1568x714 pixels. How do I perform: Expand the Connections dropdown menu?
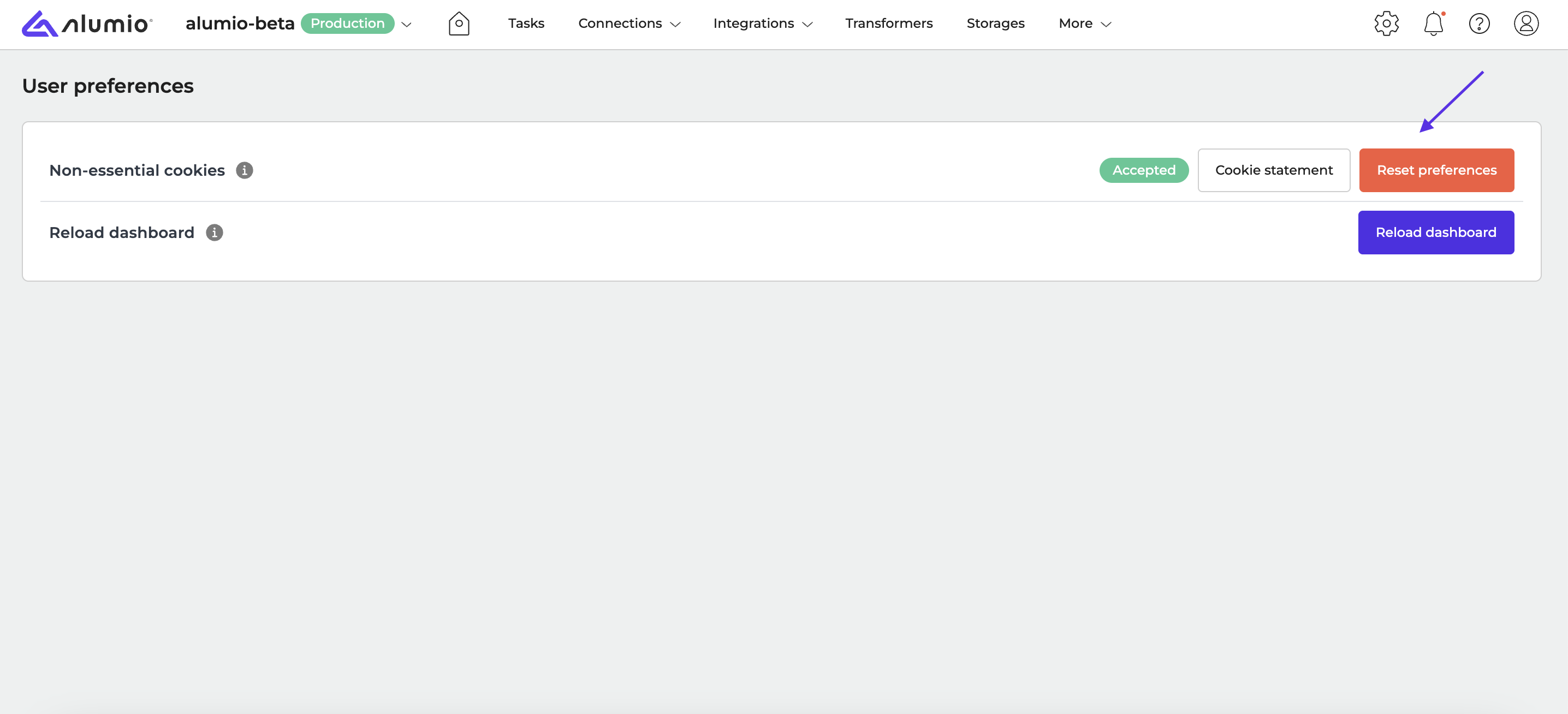point(629,23)
